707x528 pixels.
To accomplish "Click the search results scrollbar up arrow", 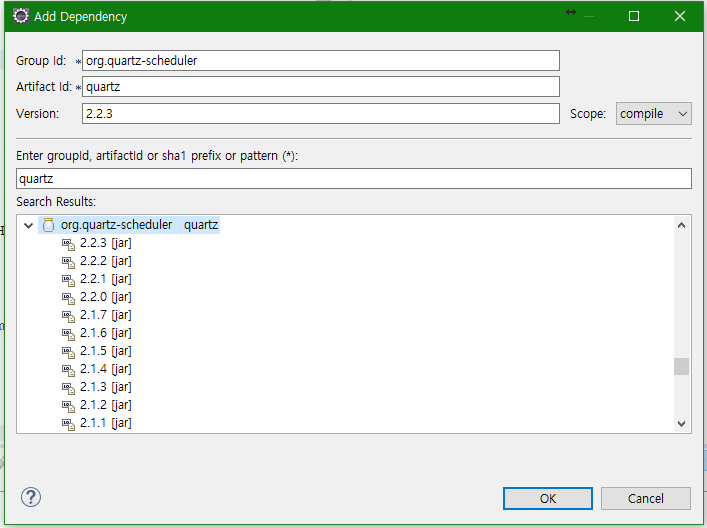I will (681, 225).
